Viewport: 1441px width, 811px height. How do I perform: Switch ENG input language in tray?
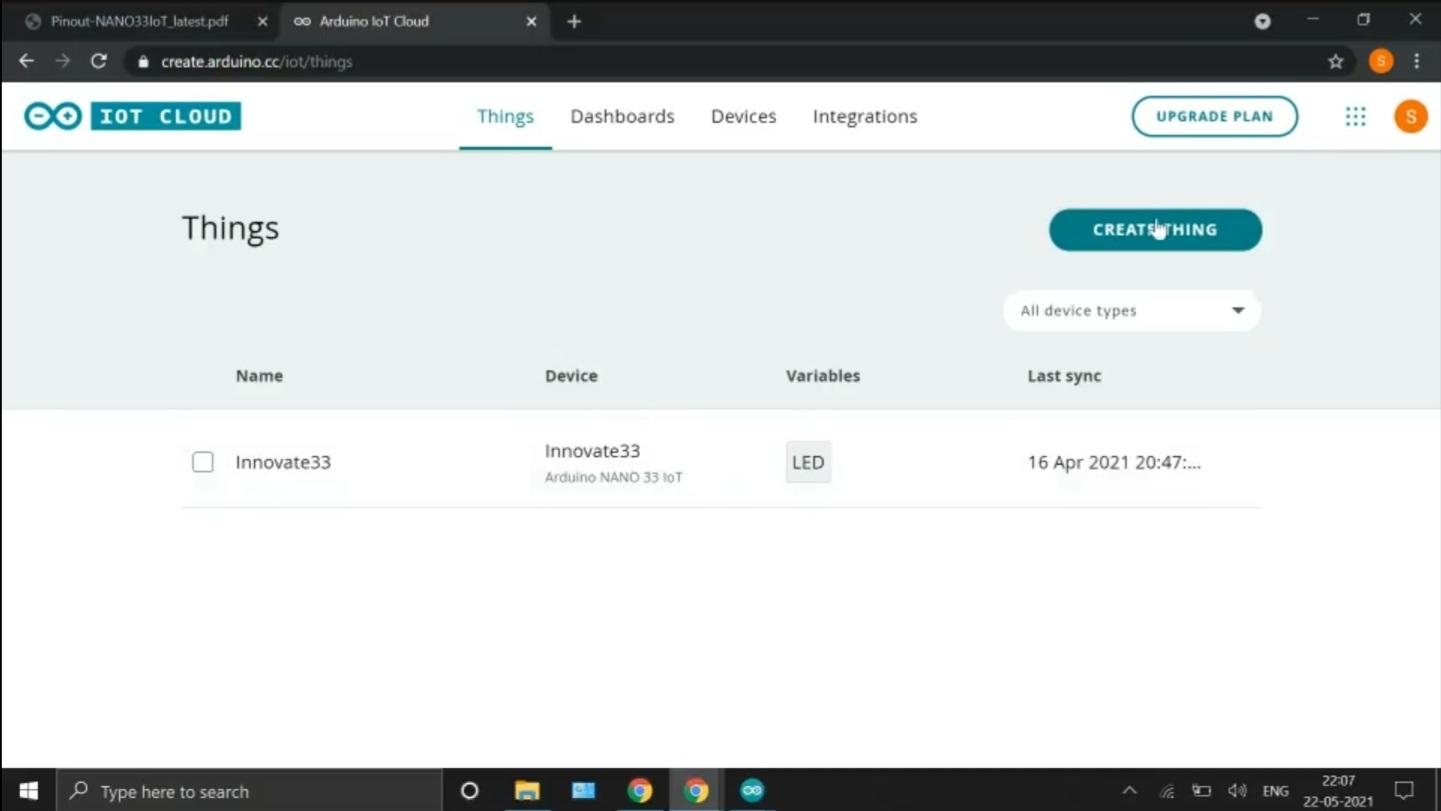(1275, 791)
